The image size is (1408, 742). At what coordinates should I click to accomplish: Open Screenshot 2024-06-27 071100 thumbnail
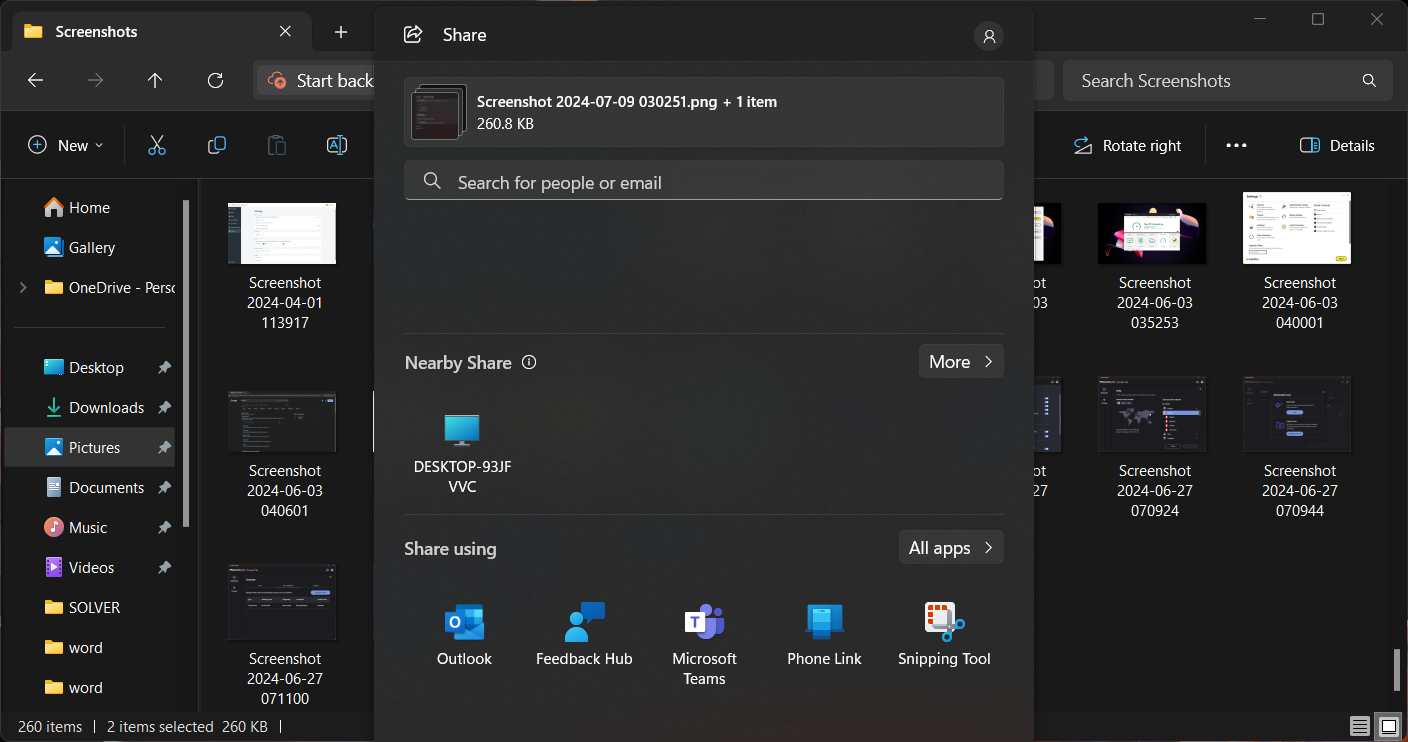pyautogui.click(x=282, y=601)
